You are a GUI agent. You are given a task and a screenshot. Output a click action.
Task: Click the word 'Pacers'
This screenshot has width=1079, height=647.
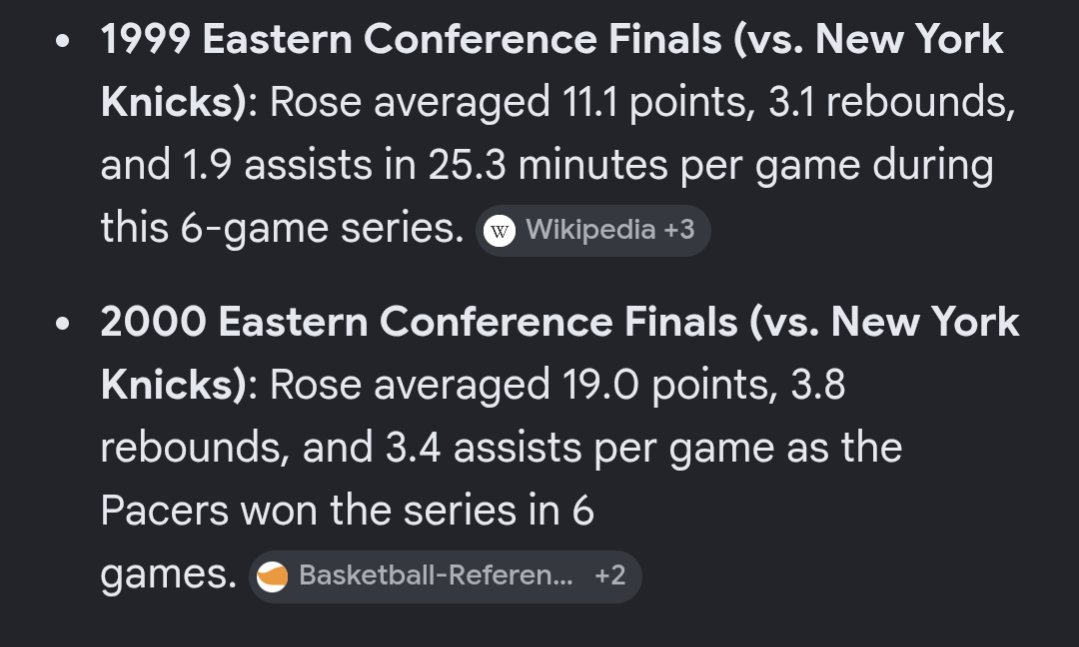[164, 511]
